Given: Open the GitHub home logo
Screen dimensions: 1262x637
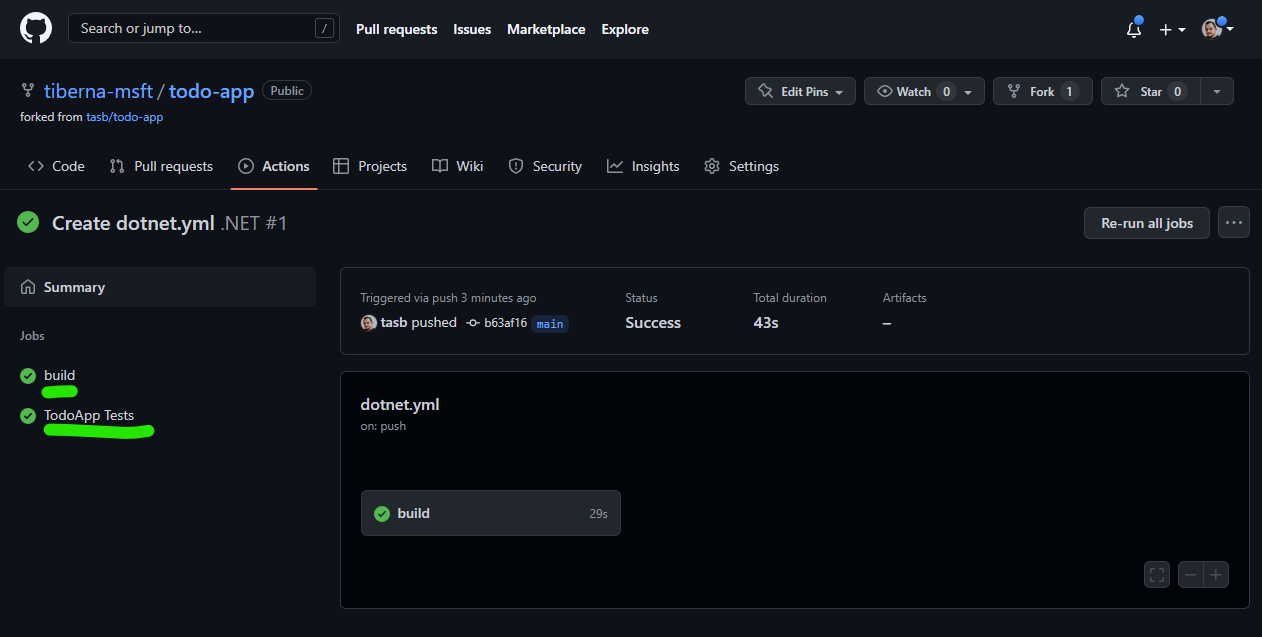Looking at the screenshot, I should 36,28.
